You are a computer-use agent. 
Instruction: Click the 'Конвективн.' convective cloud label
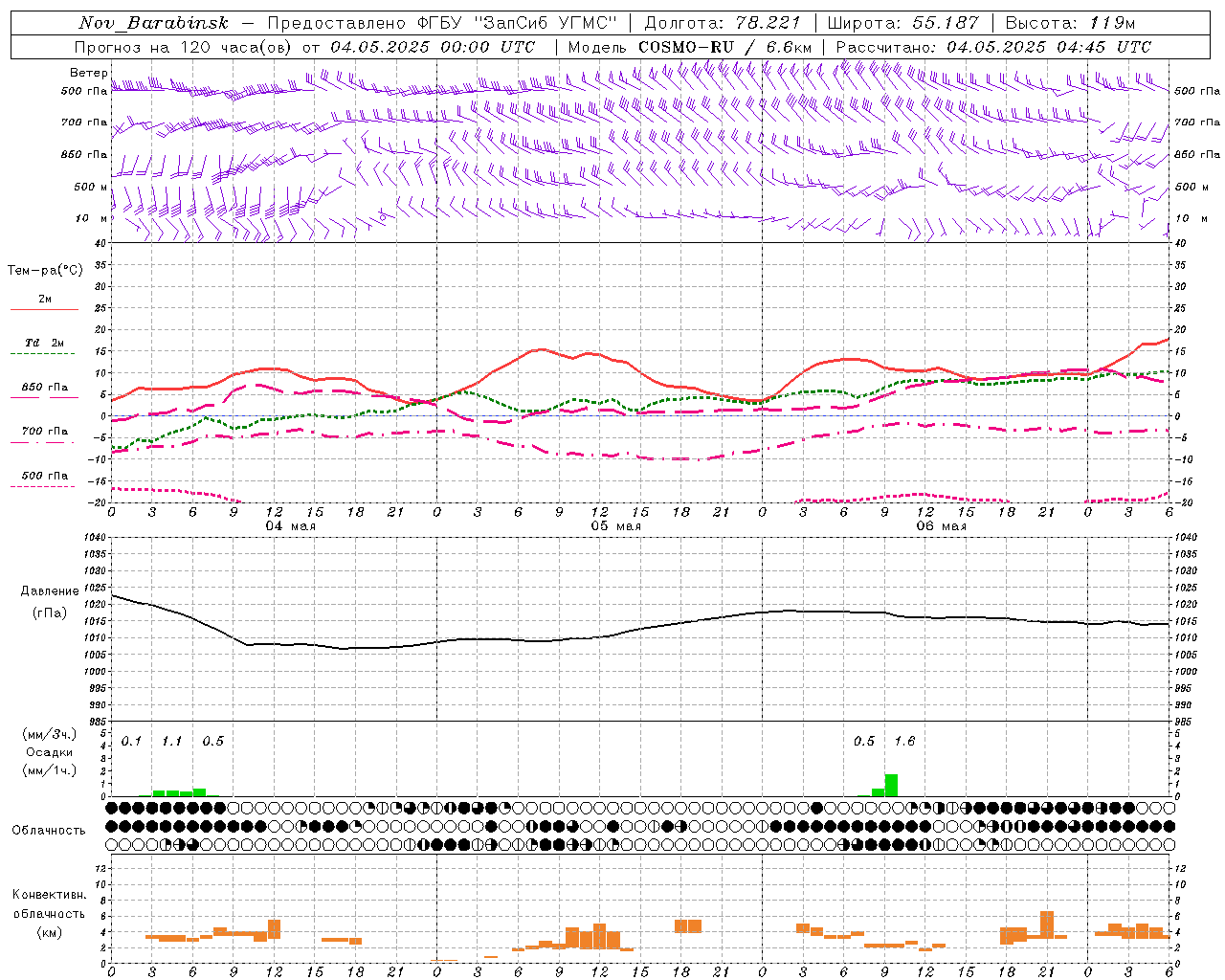click(50, 895)
